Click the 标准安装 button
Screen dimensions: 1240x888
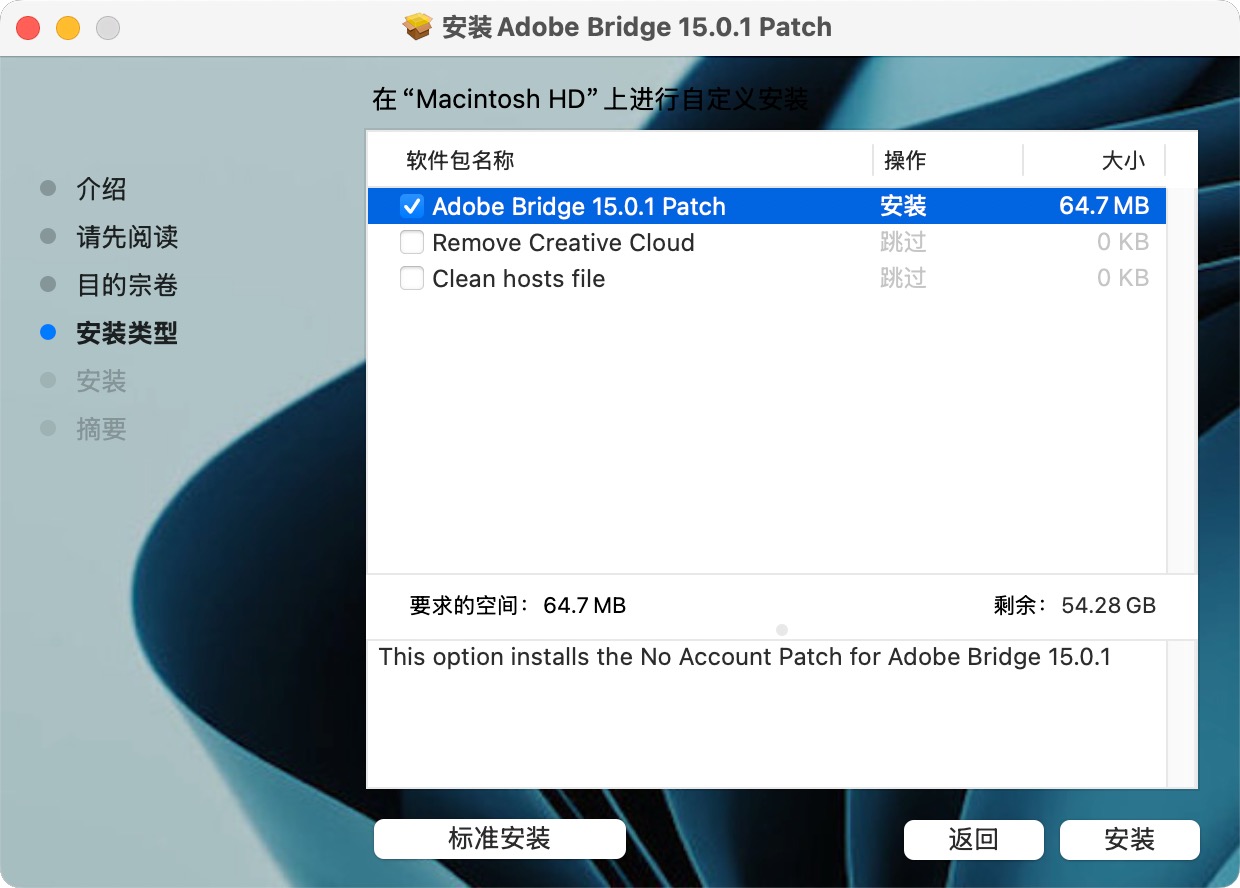coord(499,839)
